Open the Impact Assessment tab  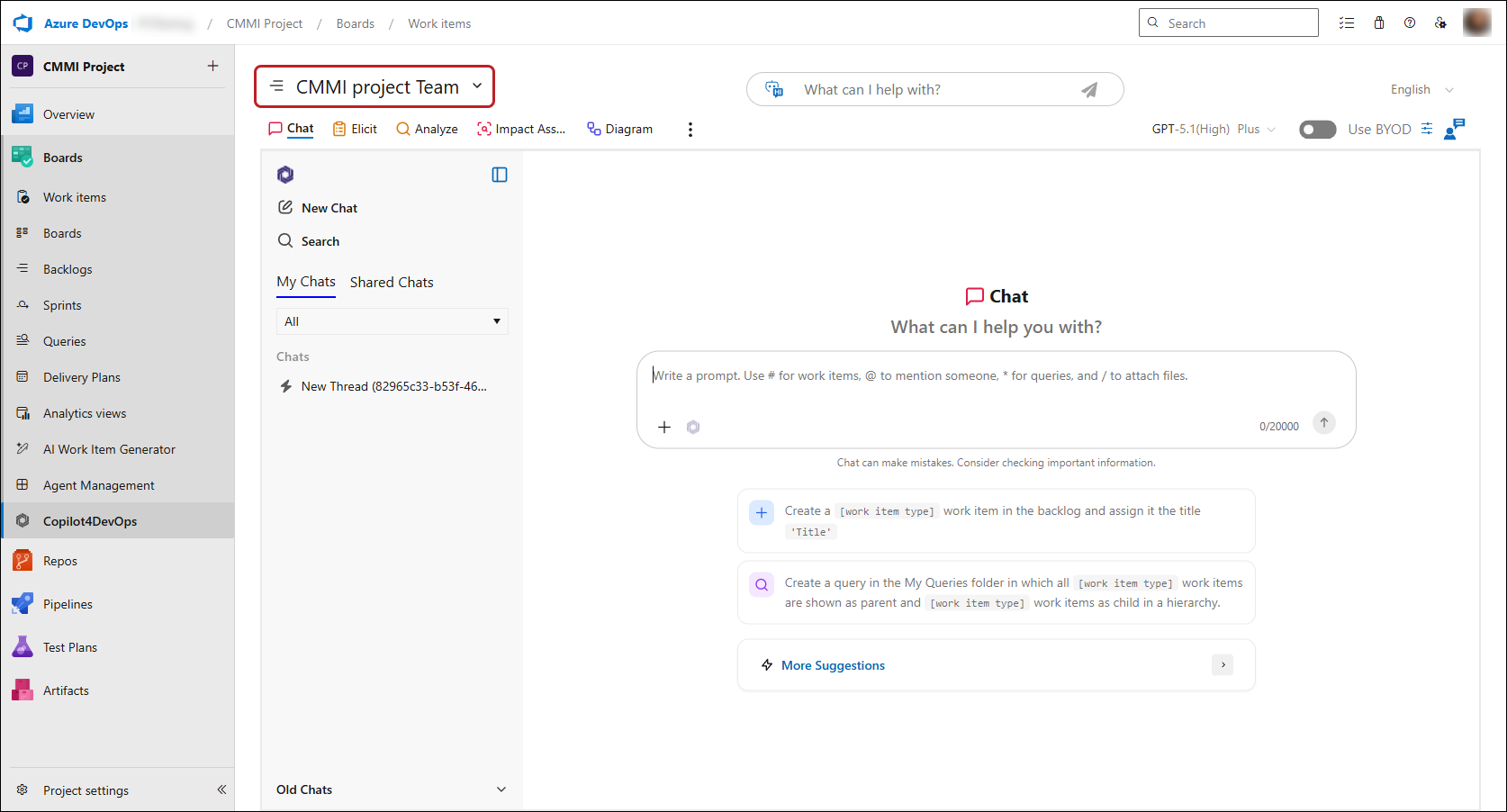[x=521, y=129]
